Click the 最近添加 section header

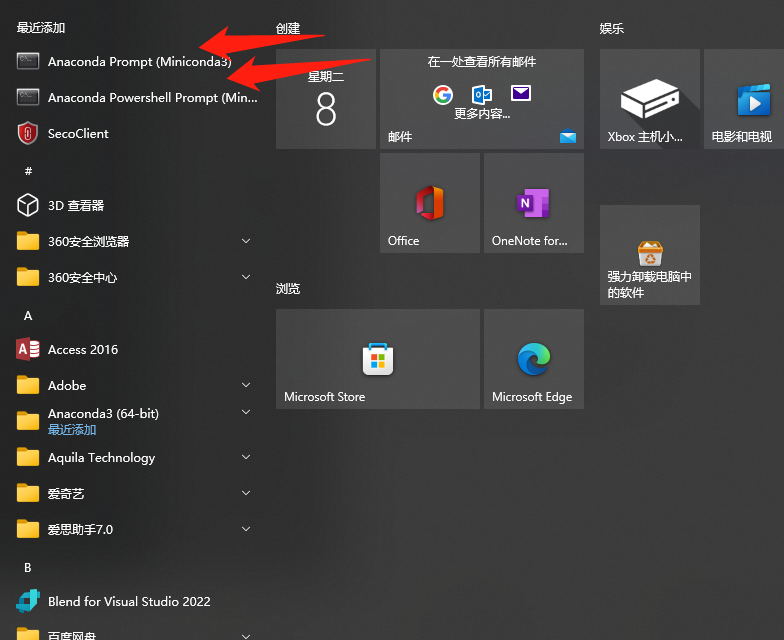(x=41, y=28)
